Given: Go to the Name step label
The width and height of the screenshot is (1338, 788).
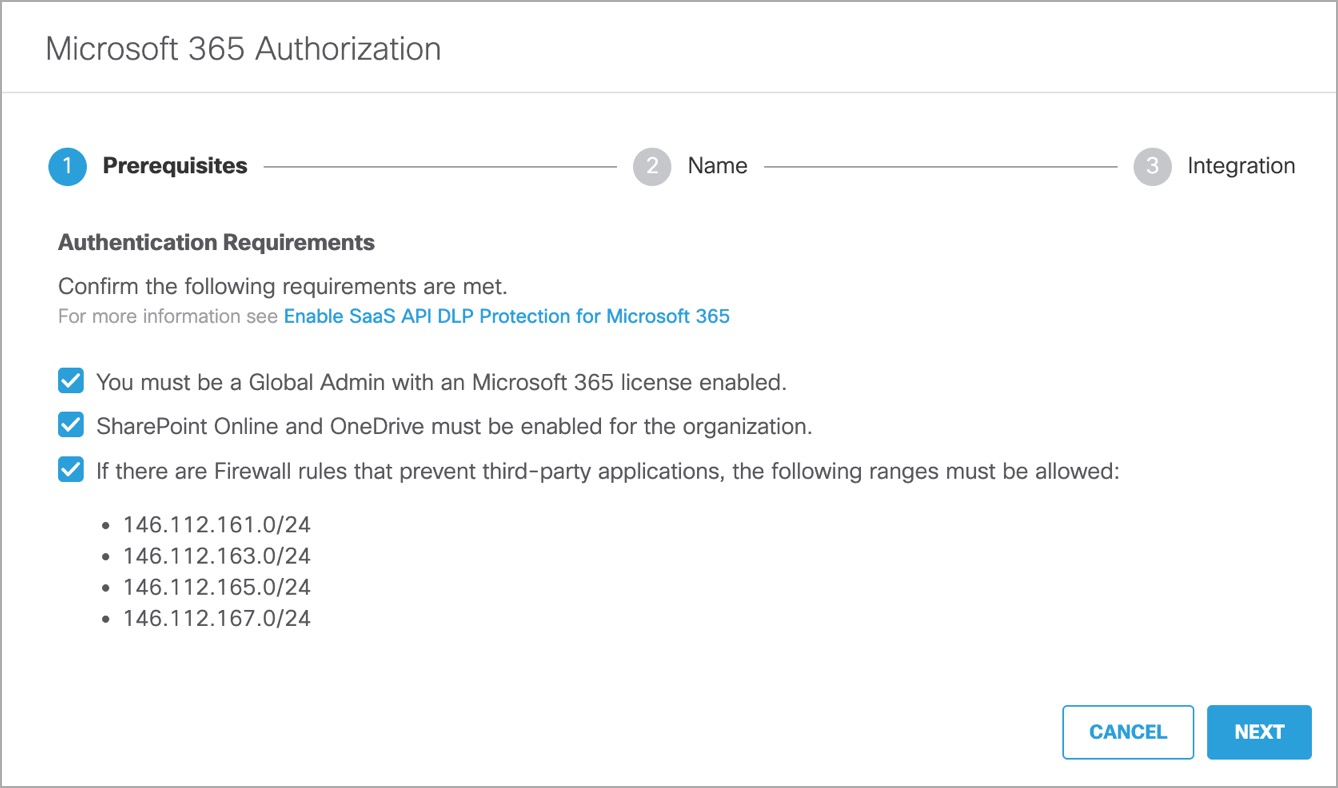Looking at the screenshot, I should click(717, 166).
